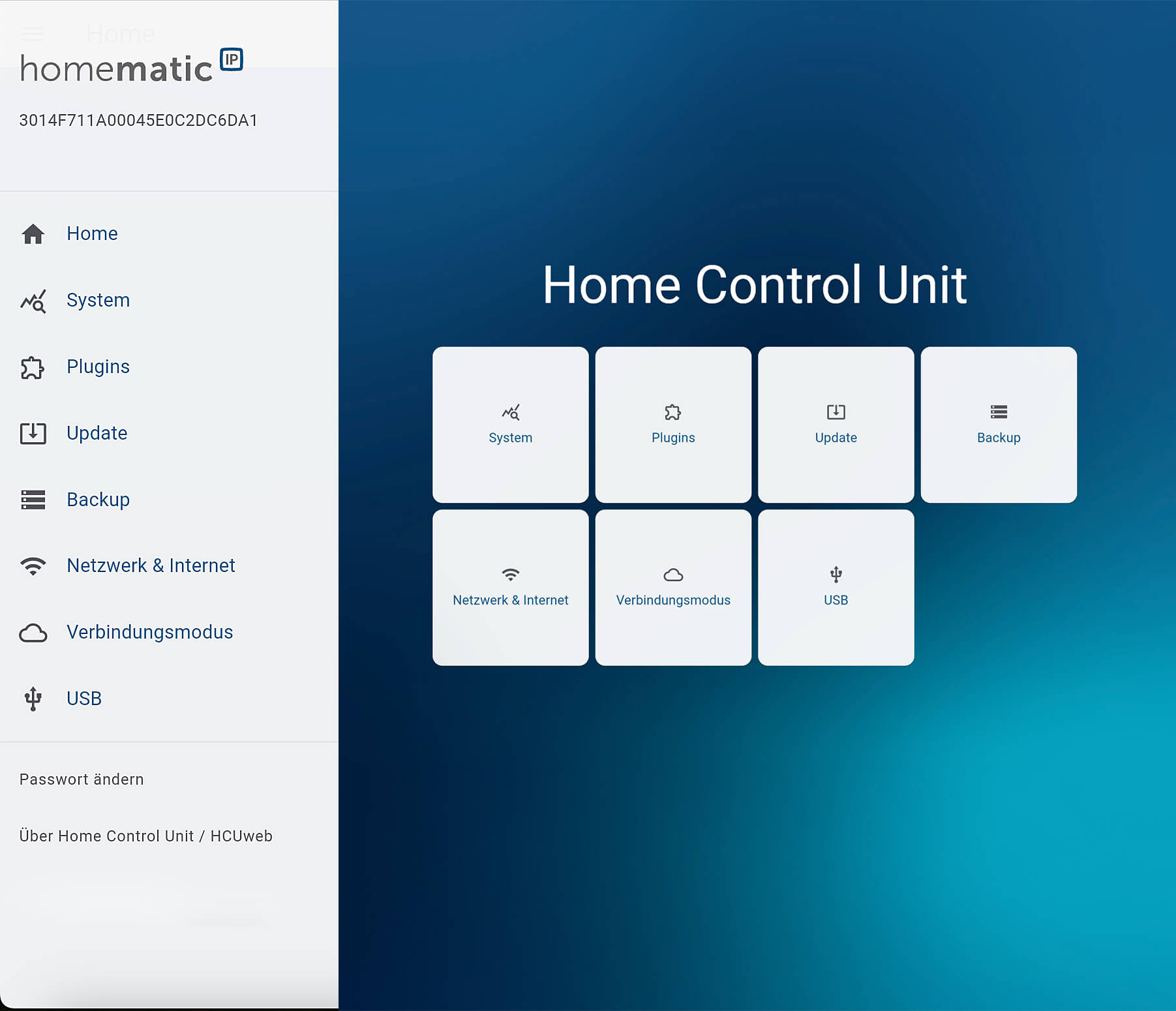Screen dimensions: 1176x1011
Task: Open the System dashboard tile label
Action: point(511,438)
